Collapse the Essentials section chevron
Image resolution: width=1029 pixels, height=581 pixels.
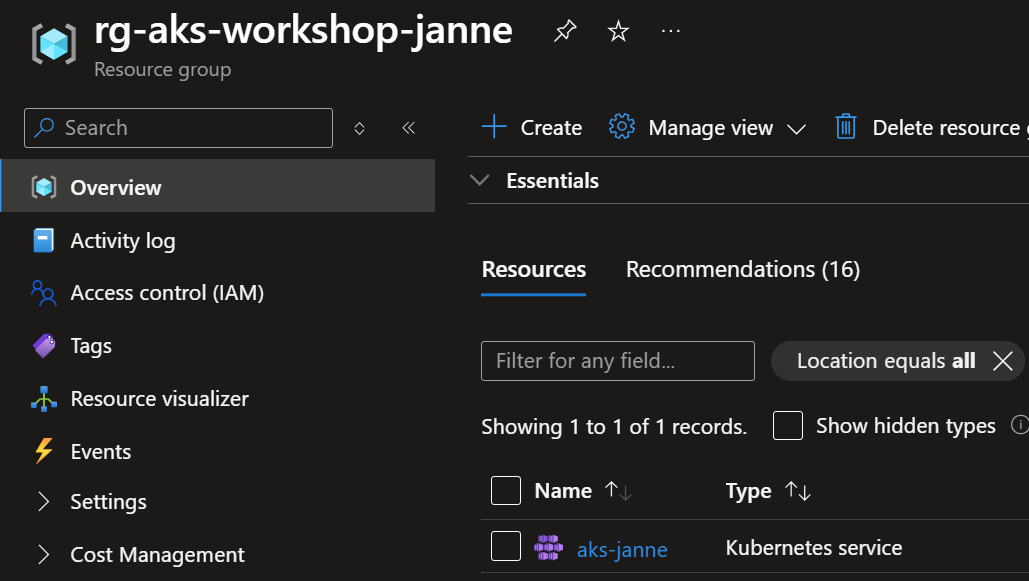point(480,180)
